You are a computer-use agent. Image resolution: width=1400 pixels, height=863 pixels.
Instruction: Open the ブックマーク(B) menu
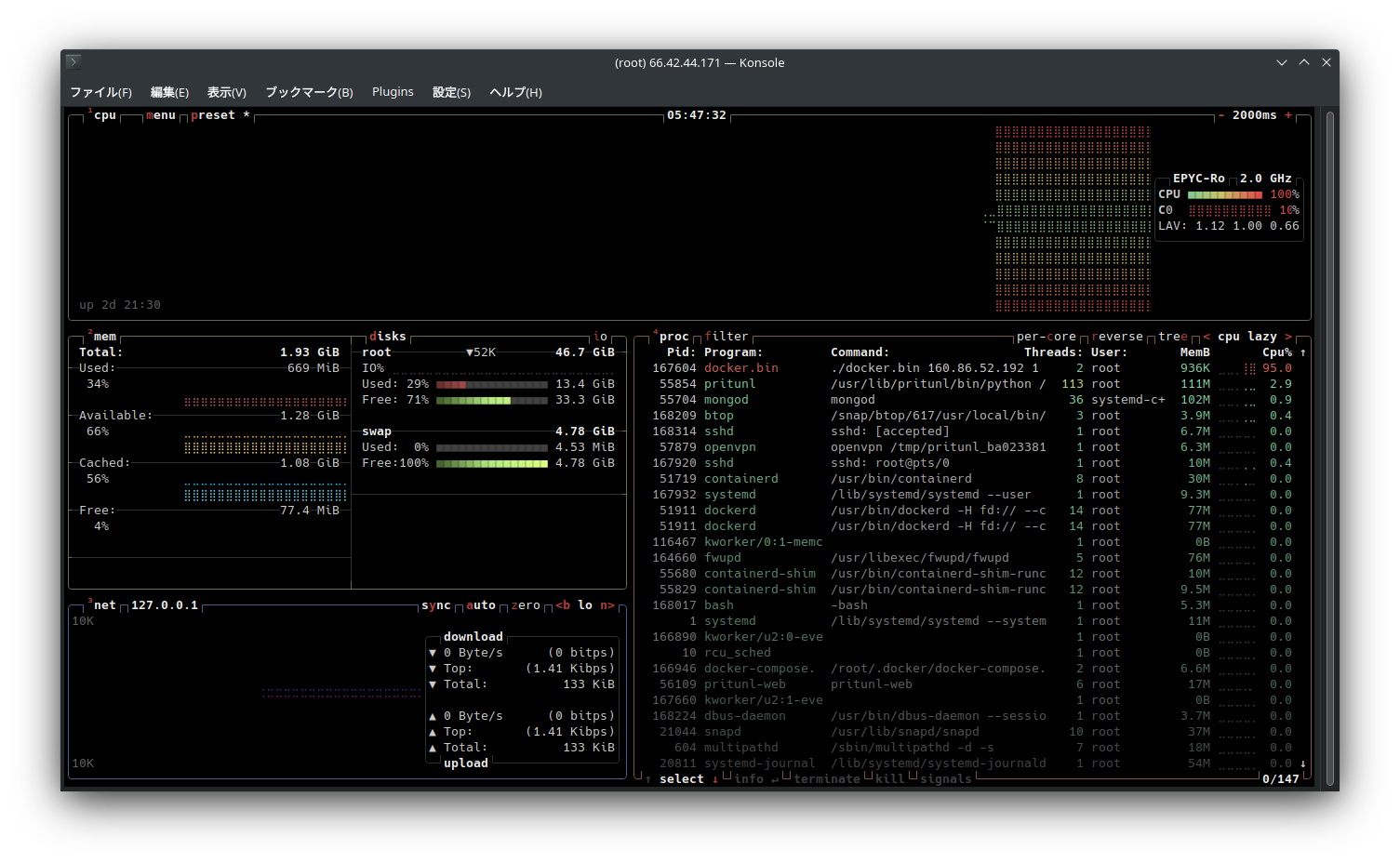(309, 92)
